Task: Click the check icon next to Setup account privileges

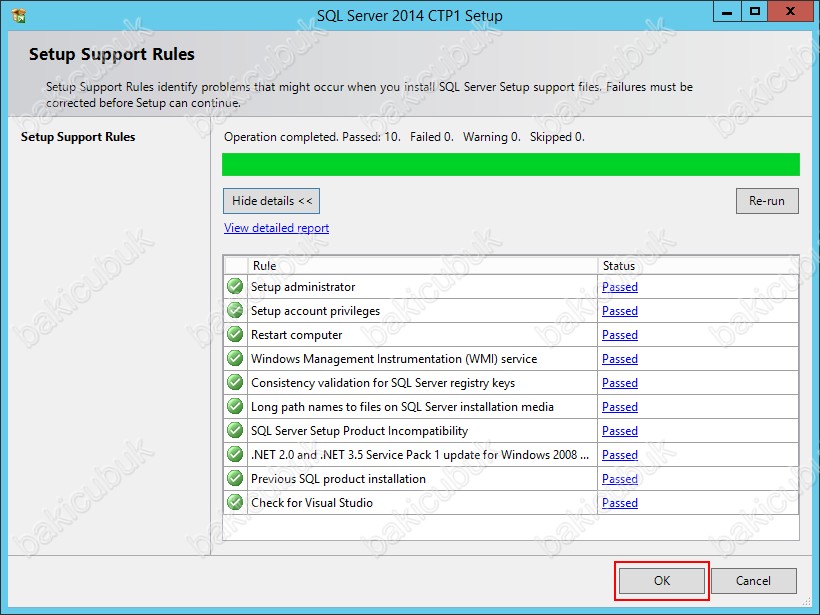Action: (x=234, y=311)
